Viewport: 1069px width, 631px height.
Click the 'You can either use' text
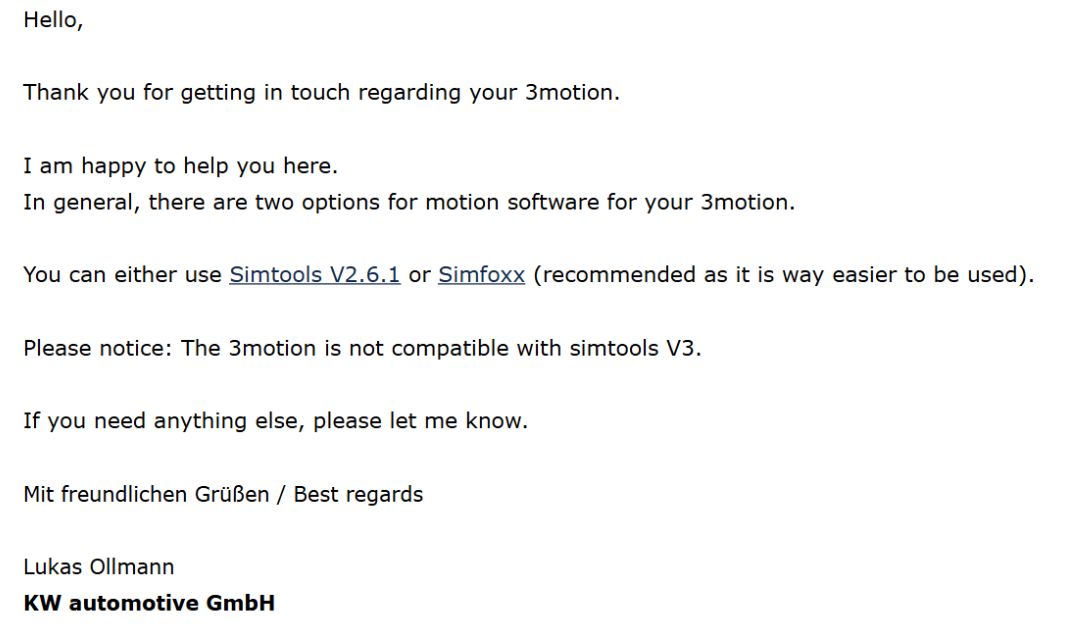click(x=123, y=275)
